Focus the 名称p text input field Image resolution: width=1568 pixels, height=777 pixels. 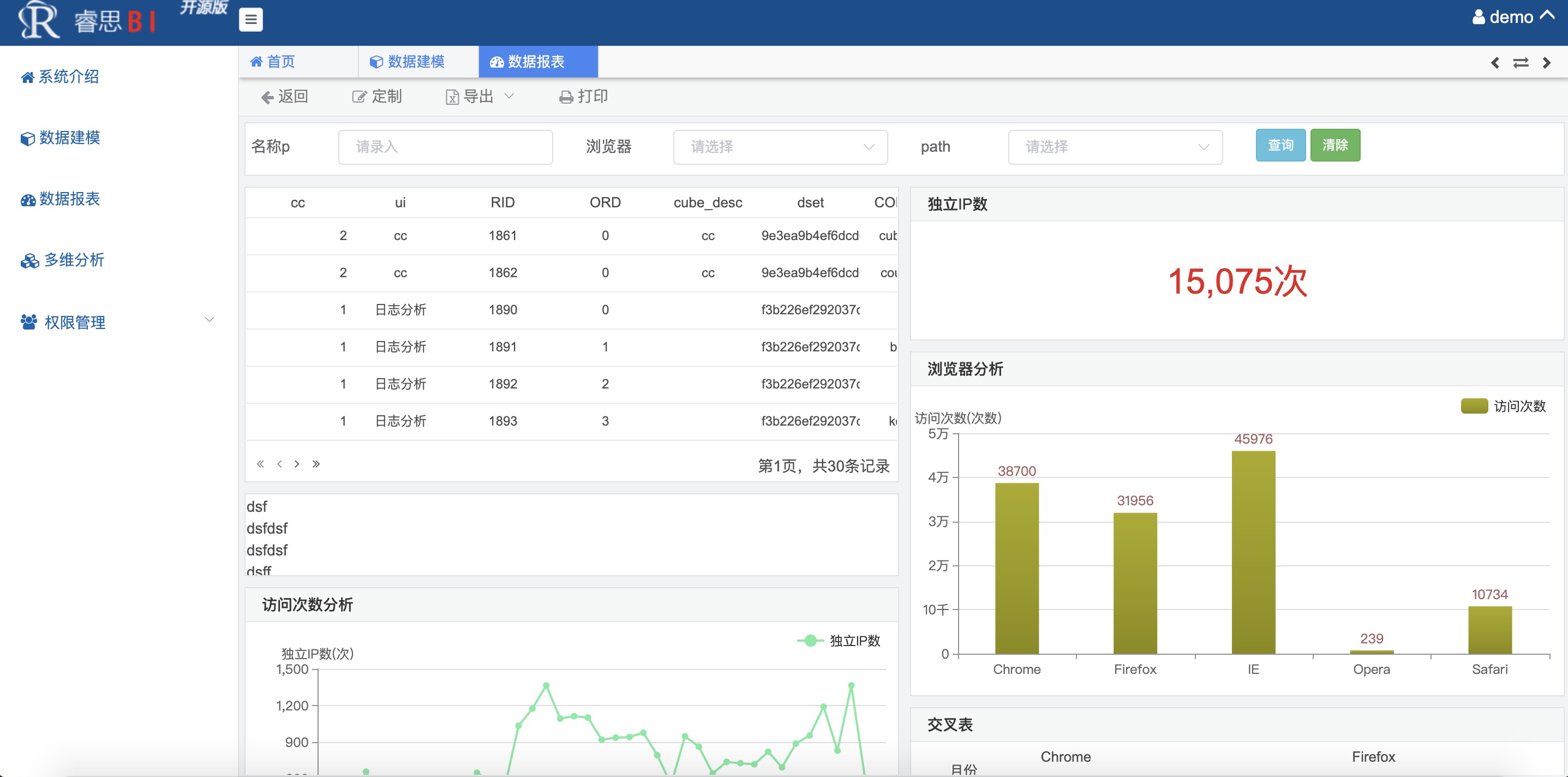pyautogui.click(x=446, y=147)
